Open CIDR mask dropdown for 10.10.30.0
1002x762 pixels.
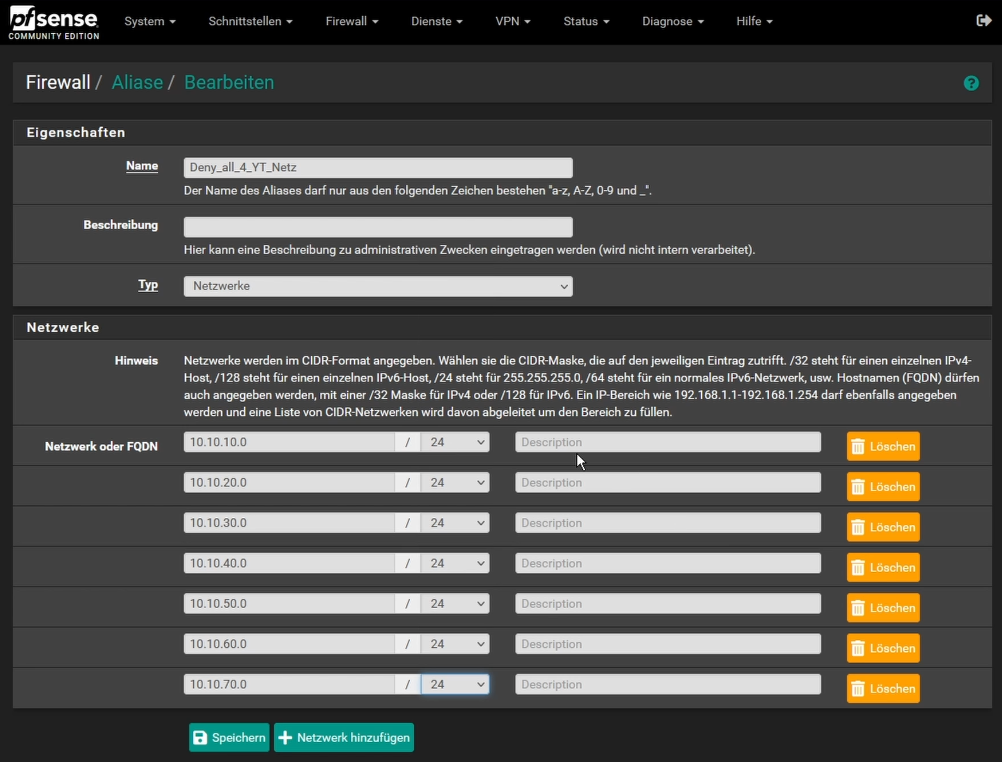[x=455, y=523]
